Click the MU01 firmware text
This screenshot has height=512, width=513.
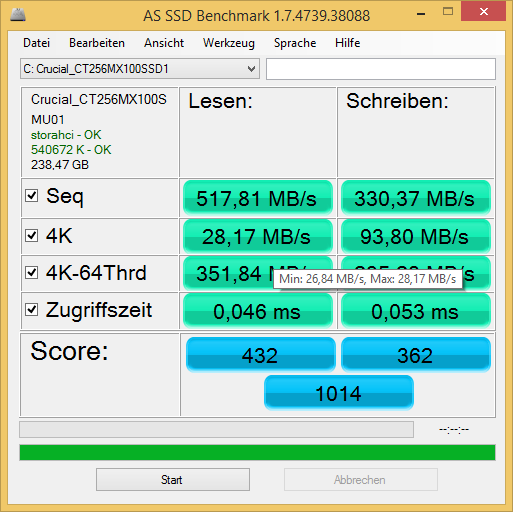tap(48, 119)
